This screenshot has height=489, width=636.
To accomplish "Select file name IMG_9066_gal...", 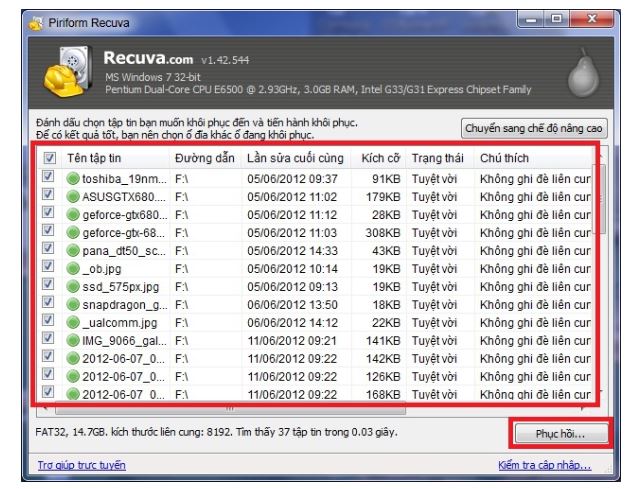I will [124, 341].
